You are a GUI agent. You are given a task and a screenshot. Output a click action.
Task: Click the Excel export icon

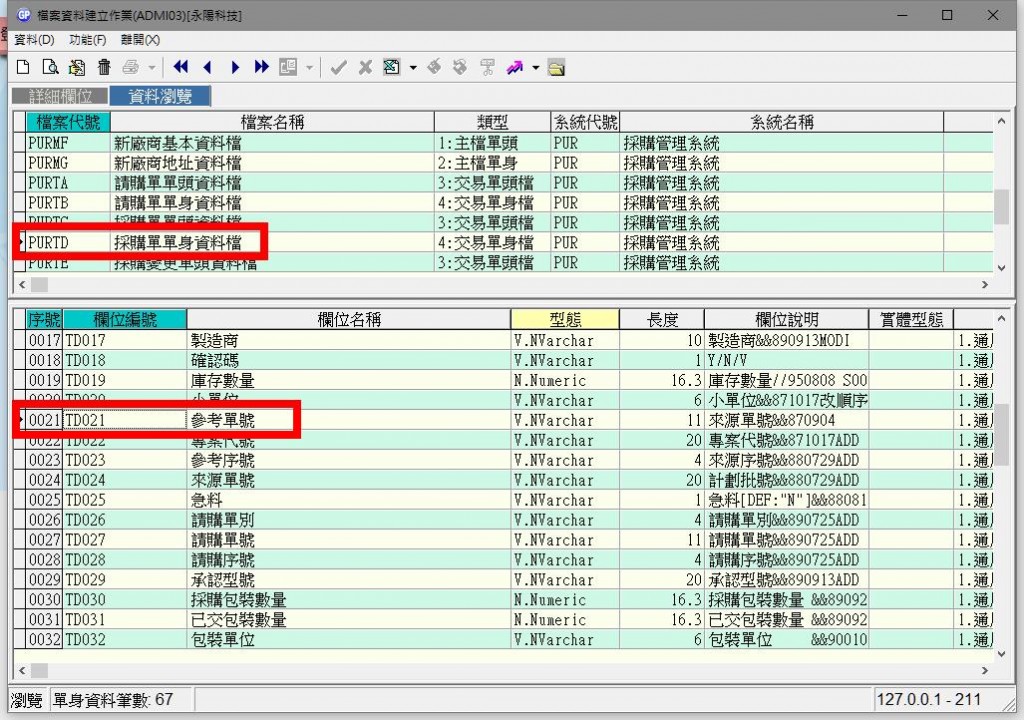coord(392,67)
